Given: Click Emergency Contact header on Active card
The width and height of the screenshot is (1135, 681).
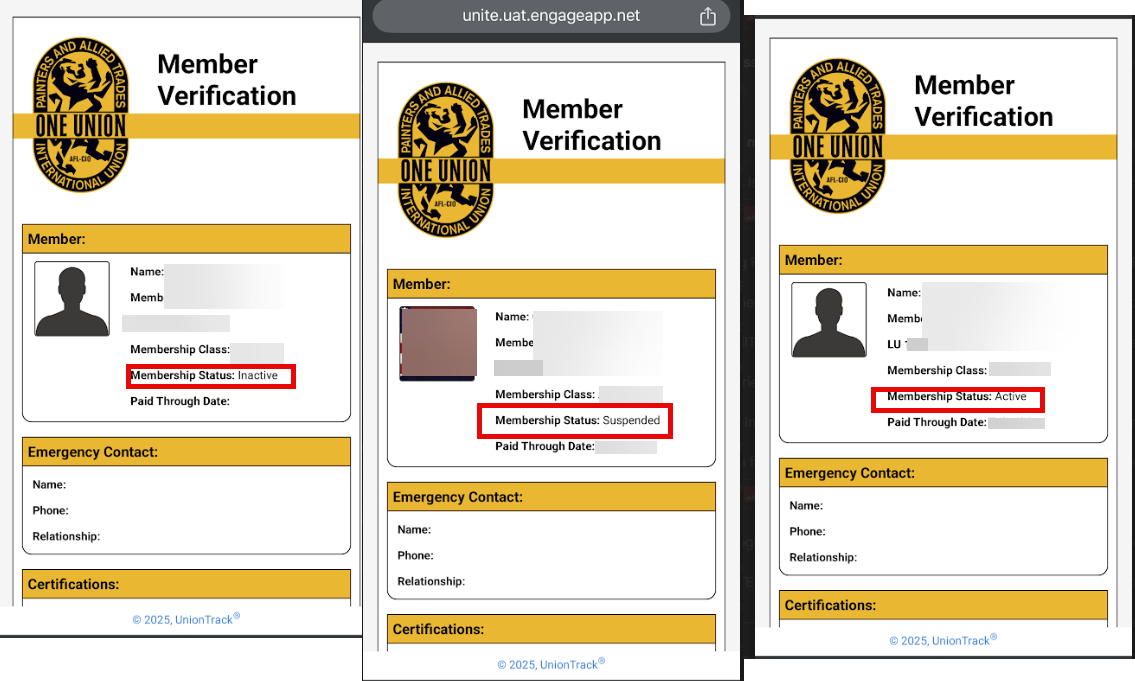Looking at the screenshot, I should pyautogui.click(x=943, y=473).
